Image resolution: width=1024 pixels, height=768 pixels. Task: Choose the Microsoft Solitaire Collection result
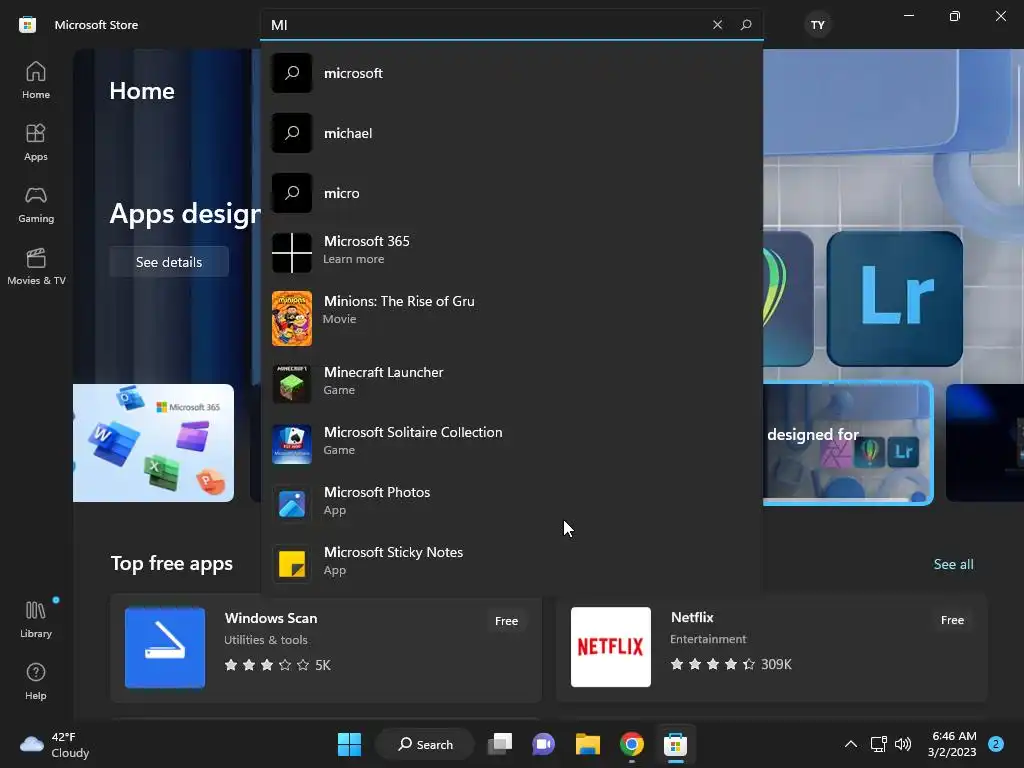click(512, 444)
